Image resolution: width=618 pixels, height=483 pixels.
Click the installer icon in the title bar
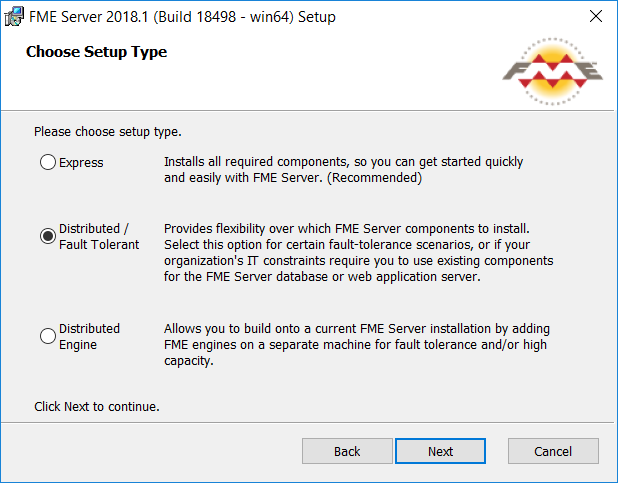[x=14, y=17]
